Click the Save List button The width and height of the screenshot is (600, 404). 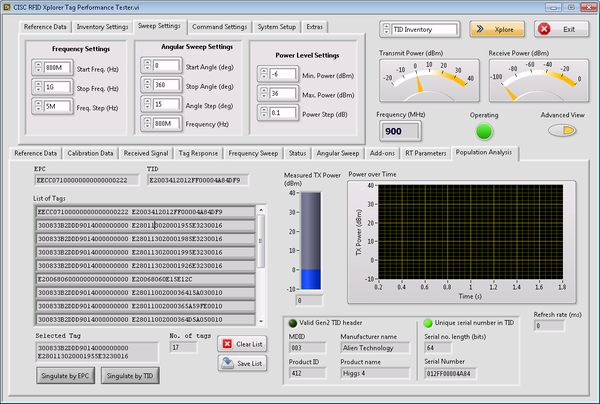[240, 363]
